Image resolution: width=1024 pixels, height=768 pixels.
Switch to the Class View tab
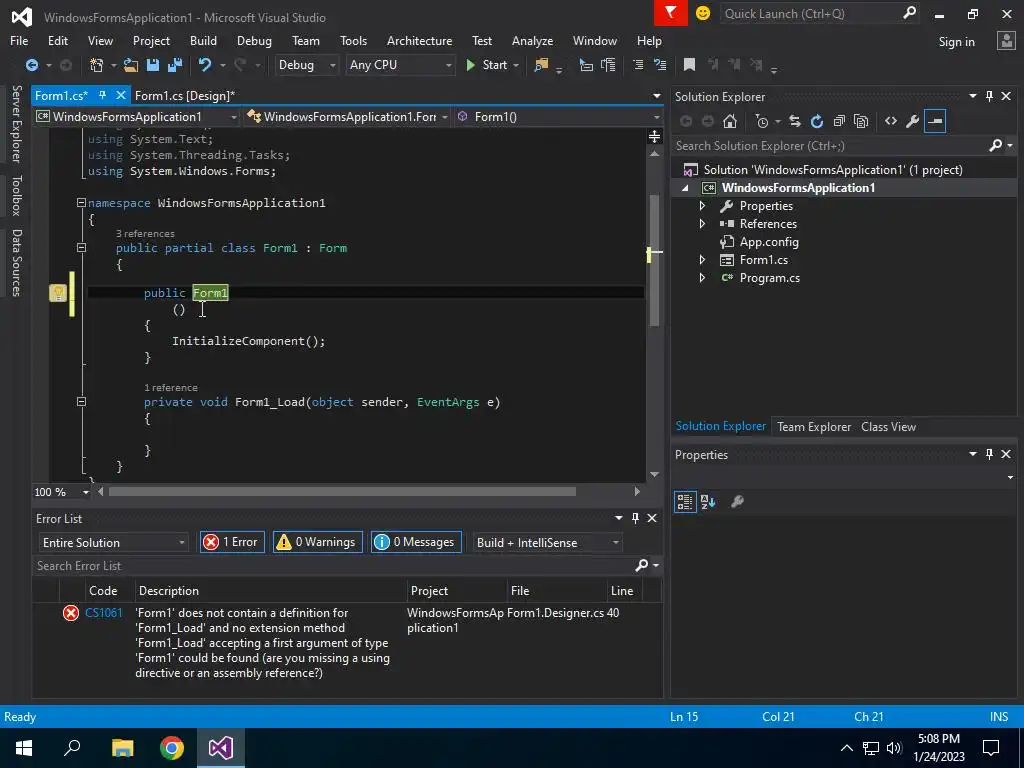click(888, 426)
